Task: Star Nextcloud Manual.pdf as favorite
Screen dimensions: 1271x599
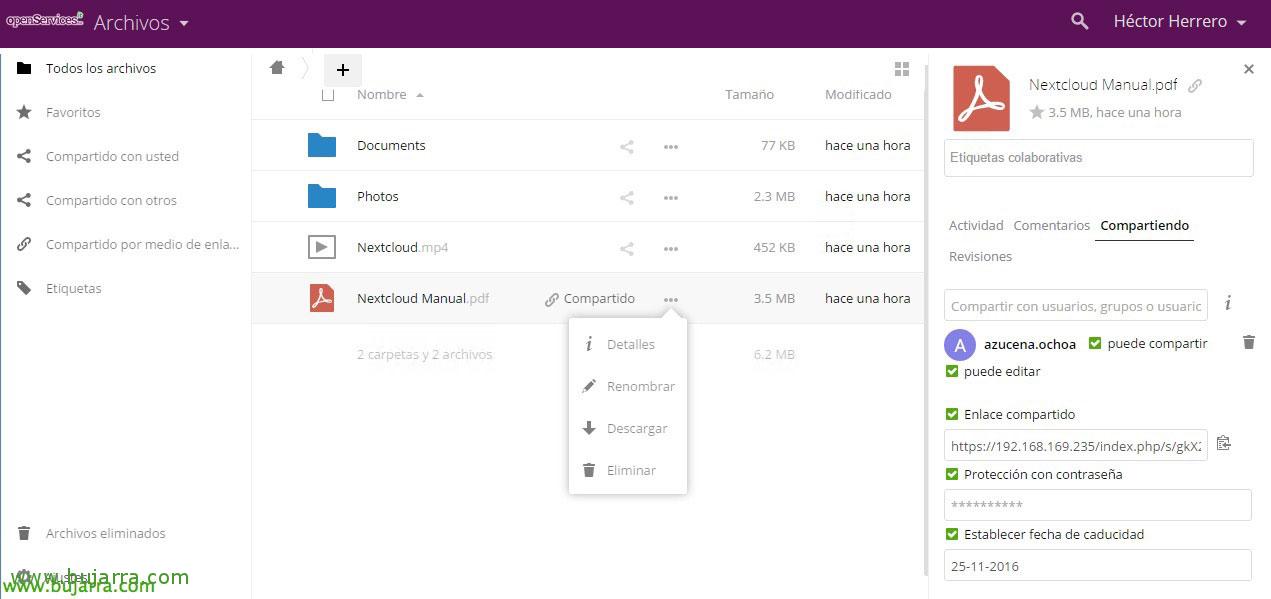Action: coord(1037,113)
